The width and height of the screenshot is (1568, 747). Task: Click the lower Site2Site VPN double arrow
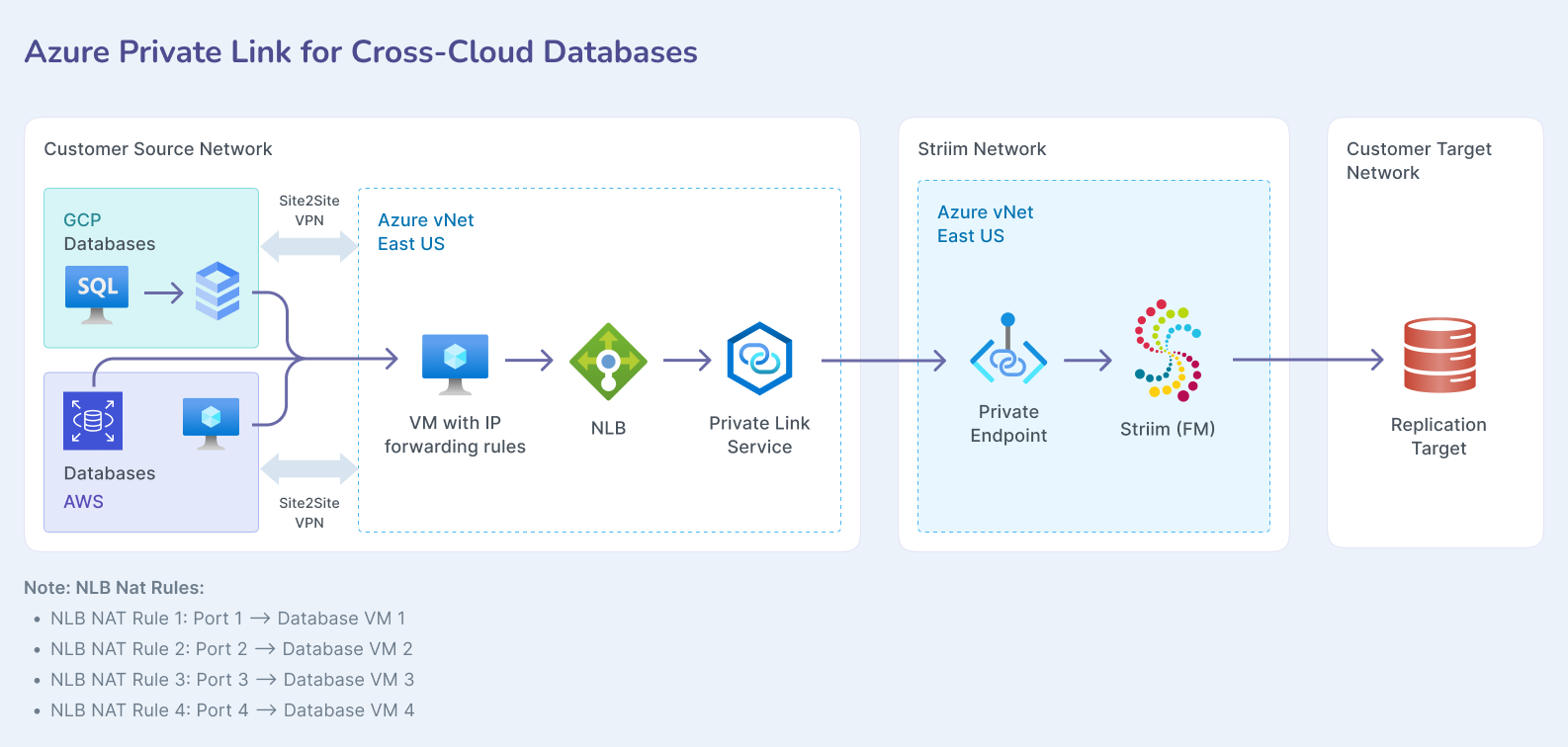309,468
